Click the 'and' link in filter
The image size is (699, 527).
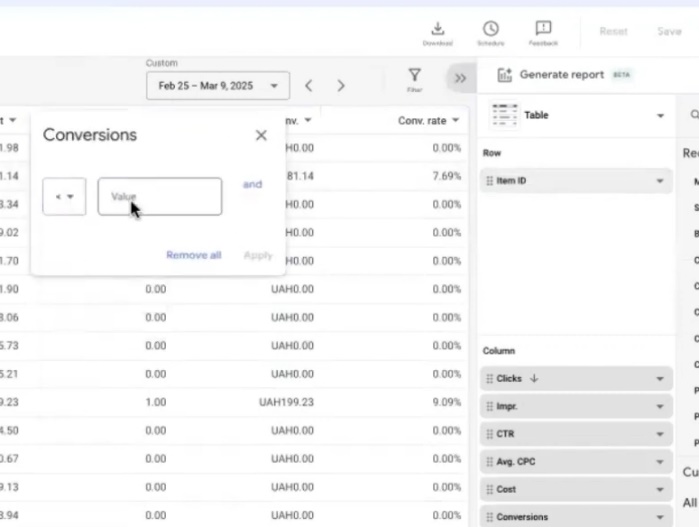(252, 185)
